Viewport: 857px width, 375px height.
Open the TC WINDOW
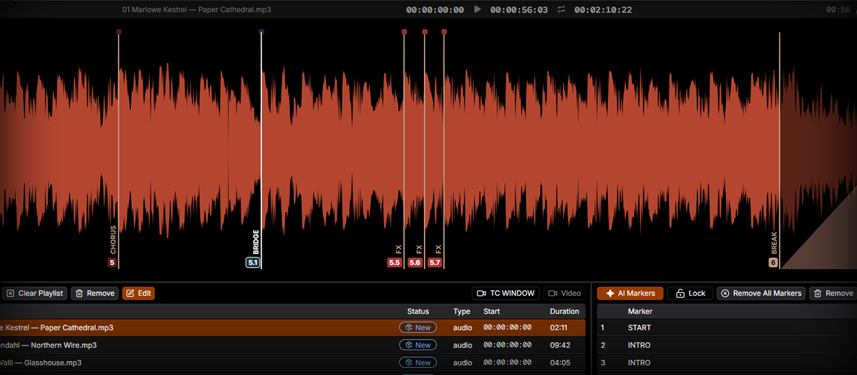click(506, 294)
